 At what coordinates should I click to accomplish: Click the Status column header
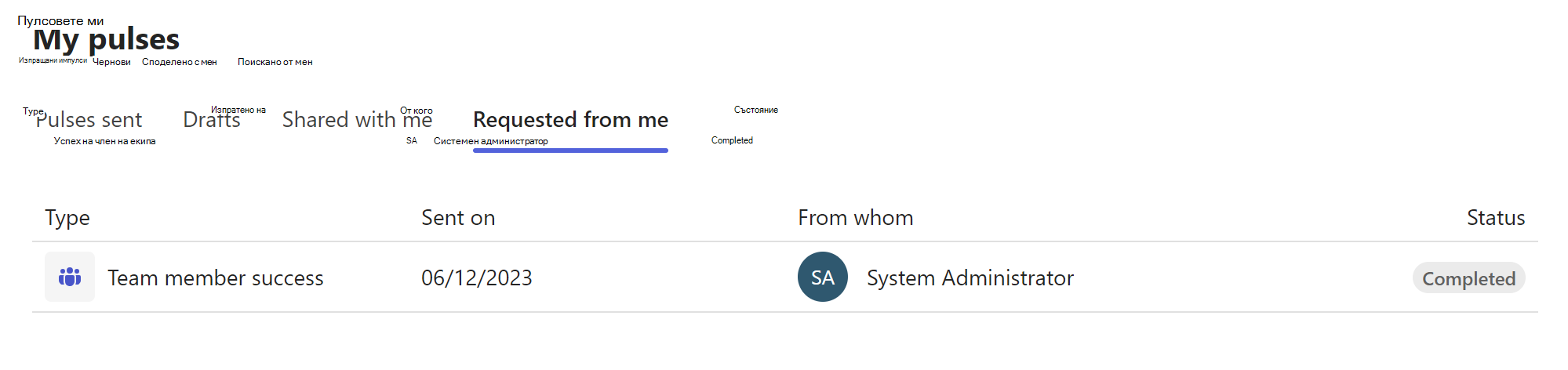pyautogui.click(x=1495, y=218)
